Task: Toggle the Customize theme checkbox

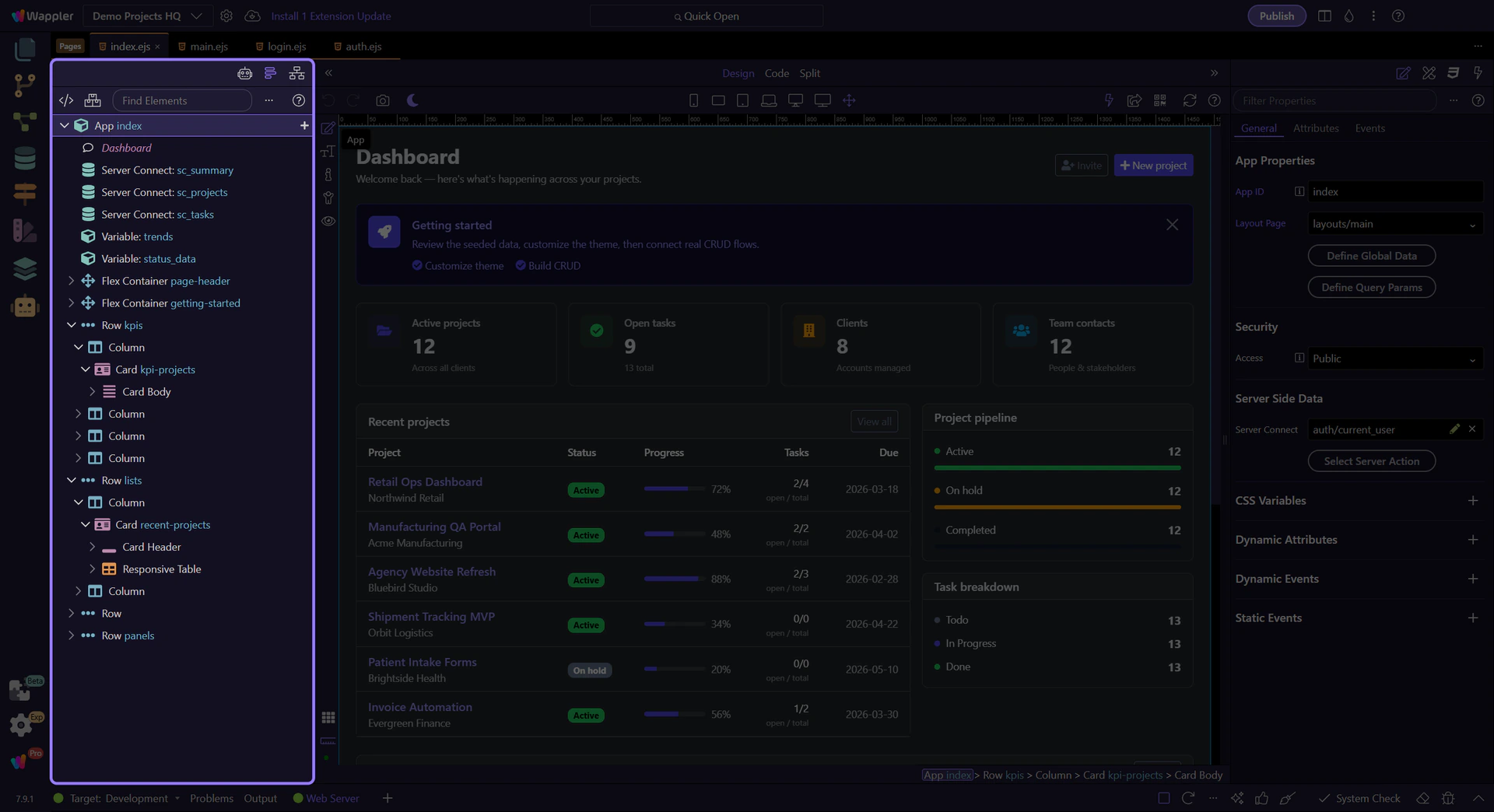Action: (x=417, y=265)
